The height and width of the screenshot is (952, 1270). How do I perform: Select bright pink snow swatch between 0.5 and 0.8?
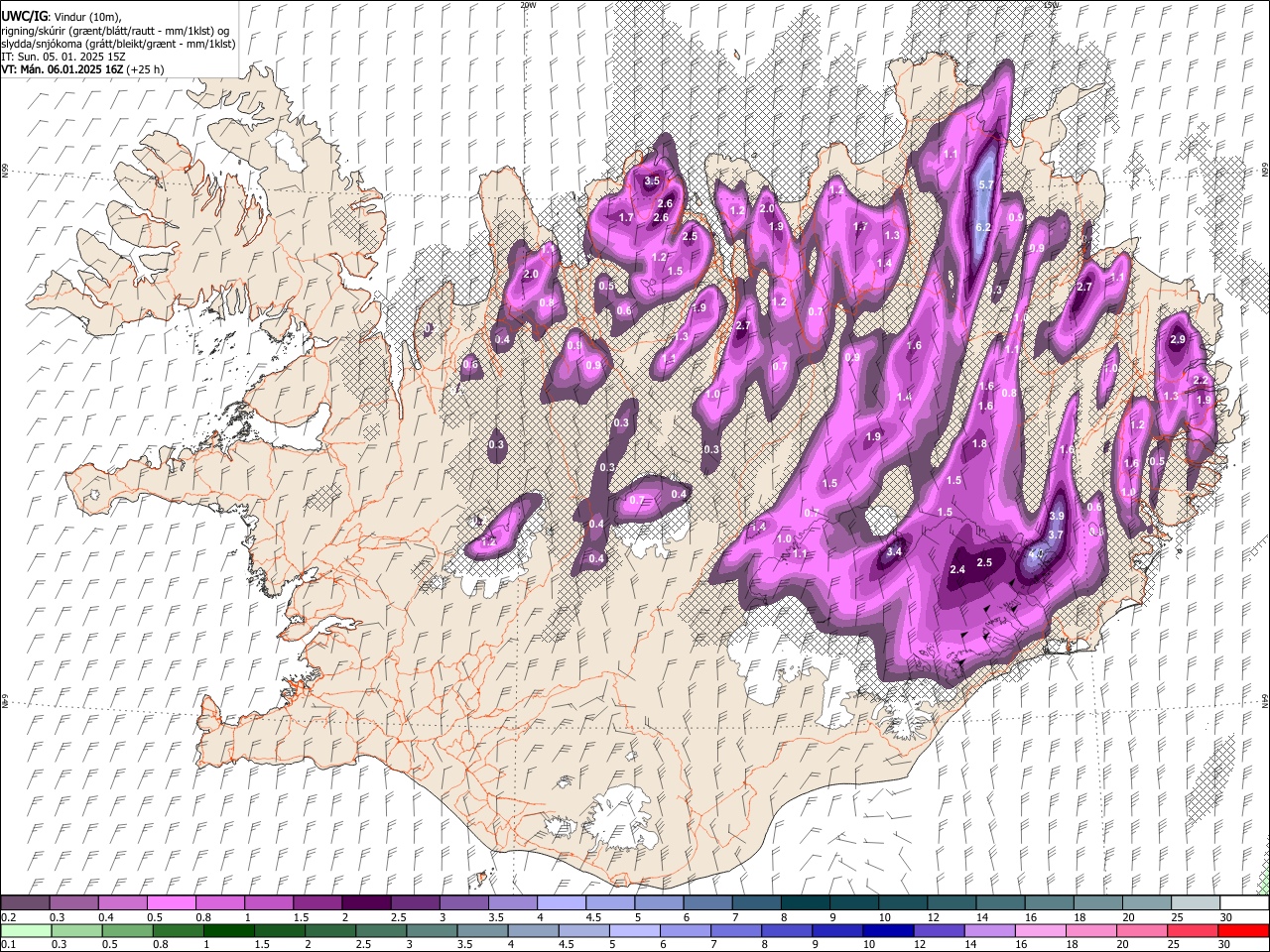pyautogui.click(x=171, y=903)
